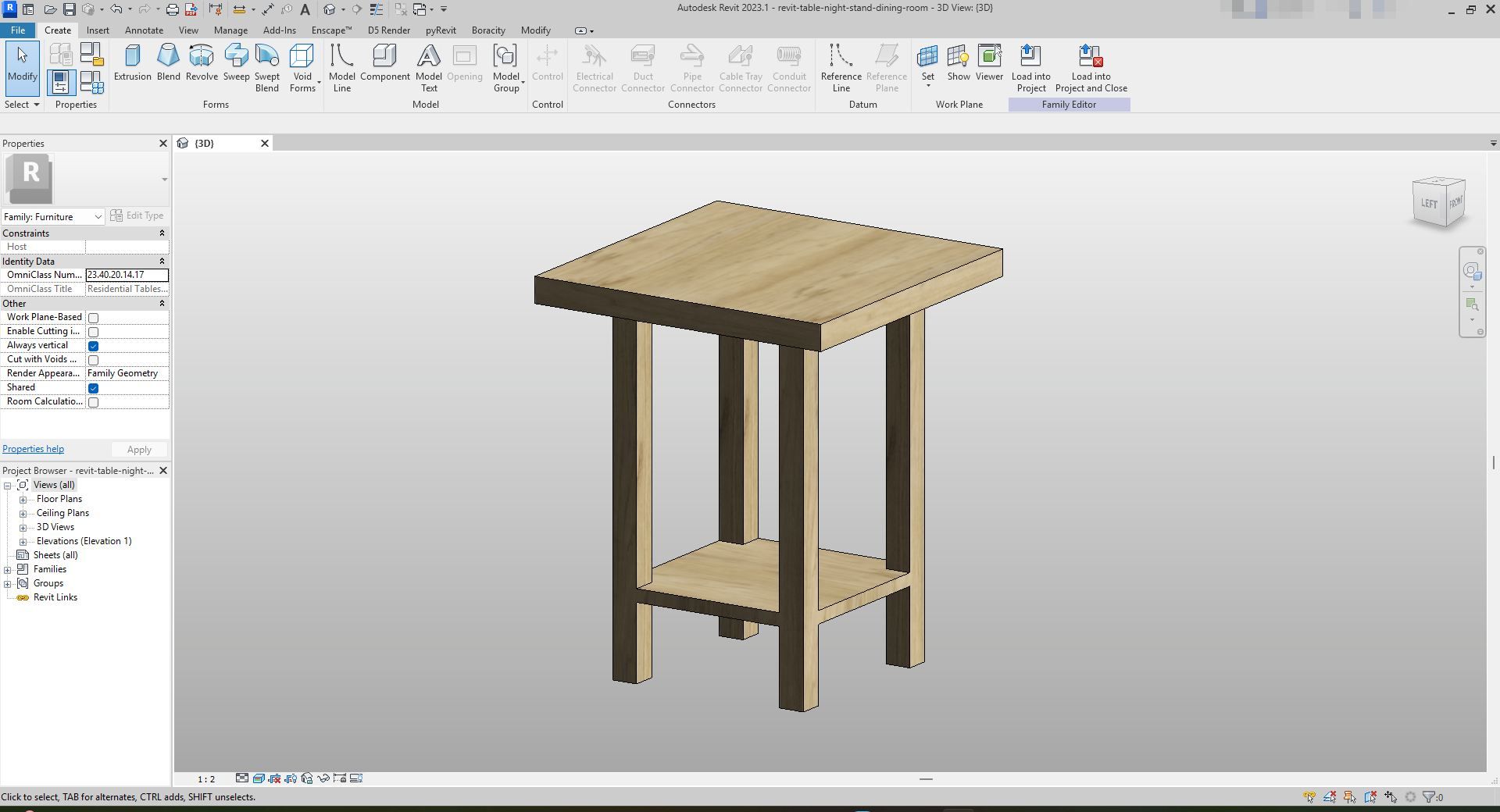This screenshot has width=1500, height=812.
Task: Click the Edit Type button
Action: tap(137, 215)
